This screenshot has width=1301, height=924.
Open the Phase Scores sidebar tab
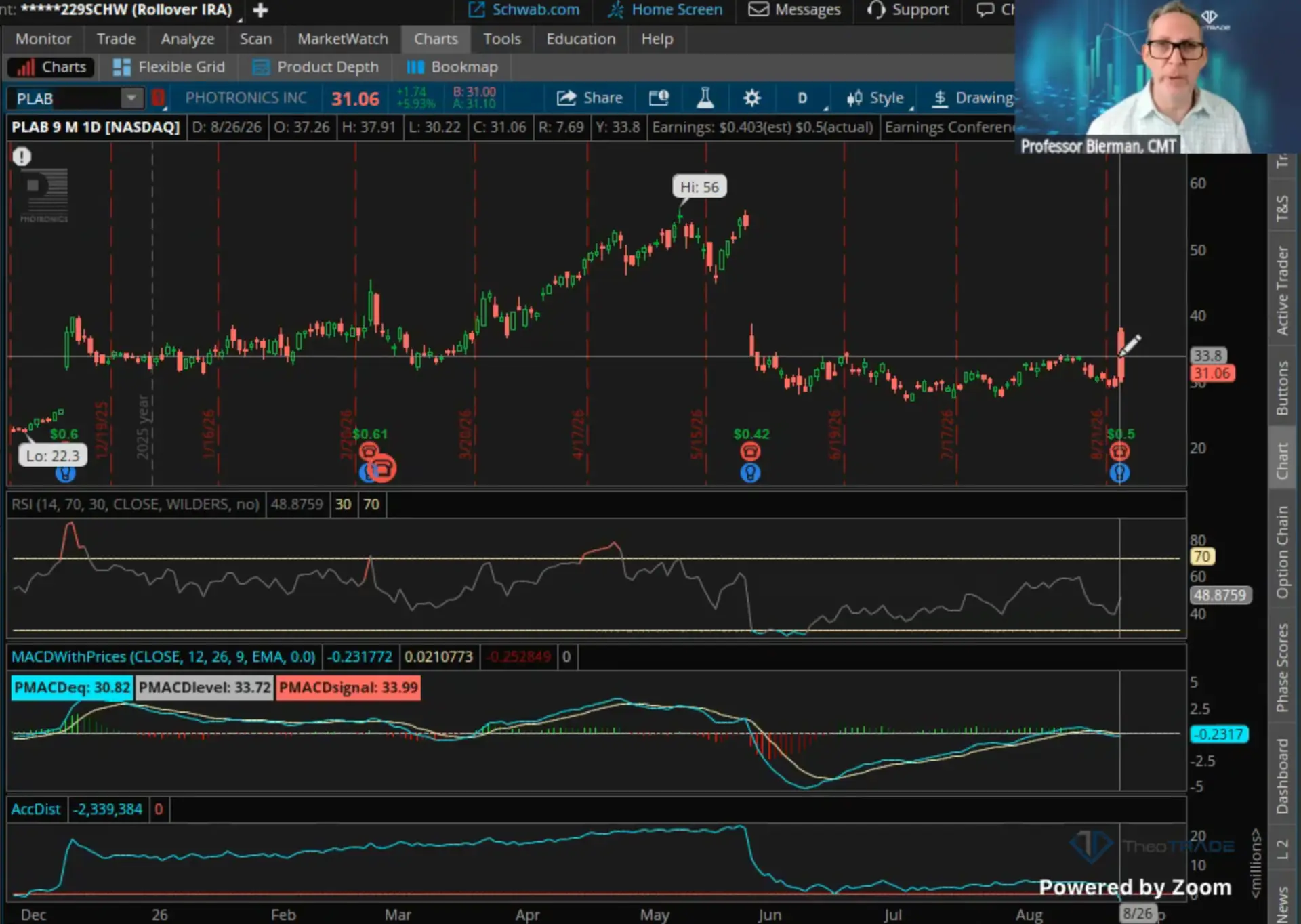point(1282,668)
